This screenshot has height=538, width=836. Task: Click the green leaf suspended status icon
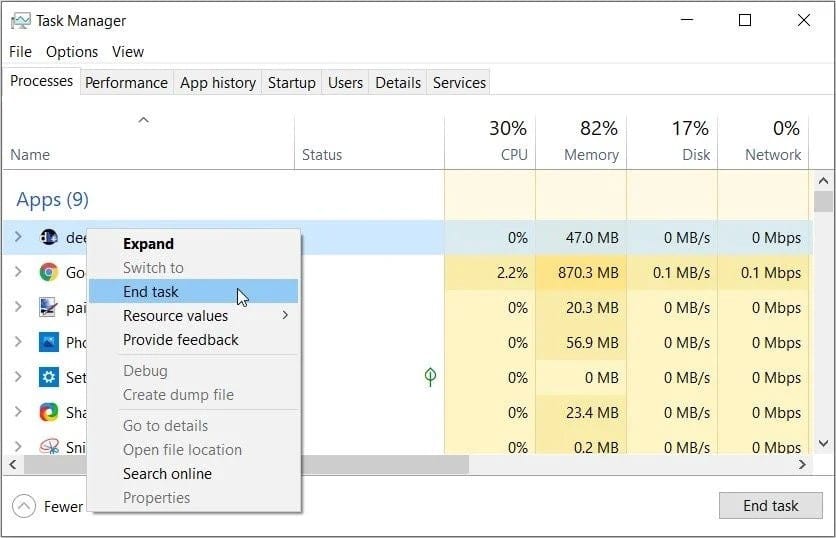pos(430,377)
